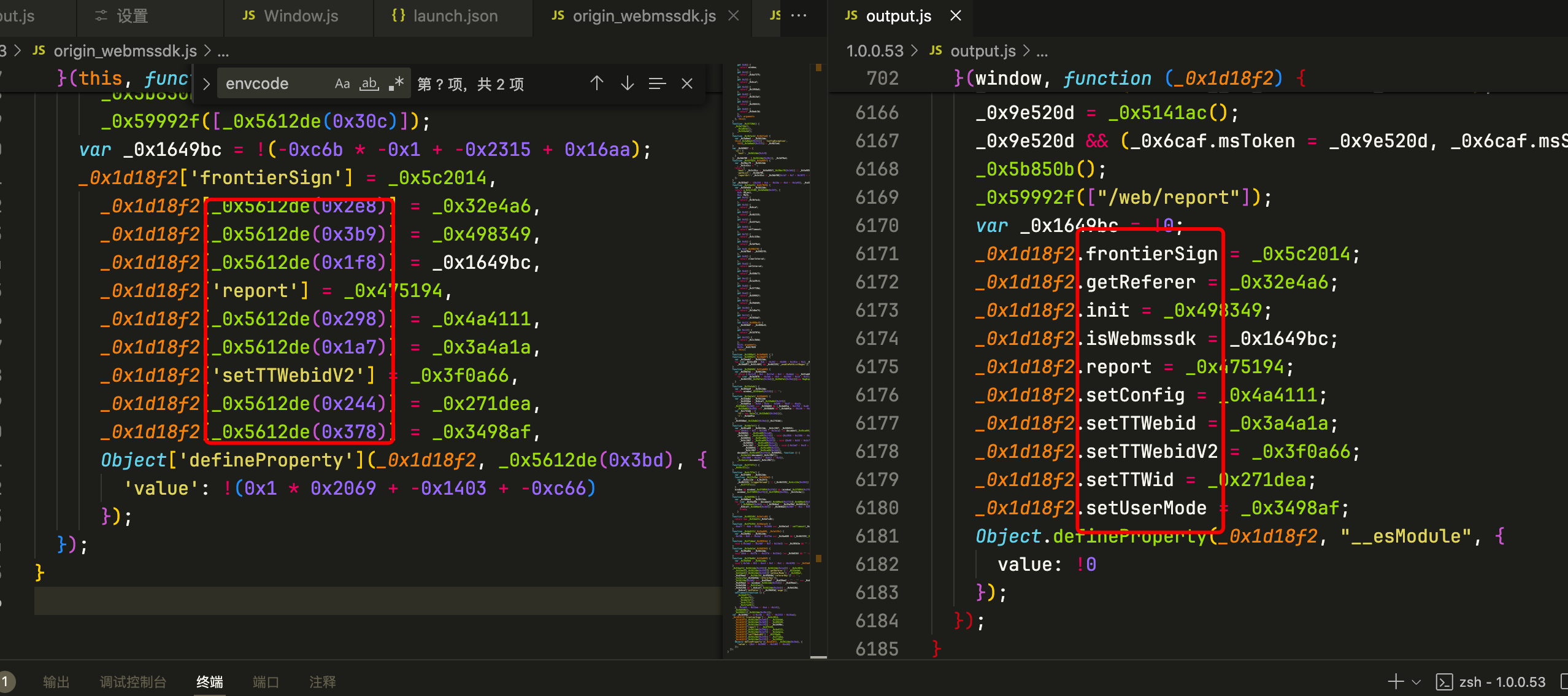Viewport: 1568px width, 696px height.
Task: Switch to launch.json tab
Action: pyautogui.click(x=455, y=16)
